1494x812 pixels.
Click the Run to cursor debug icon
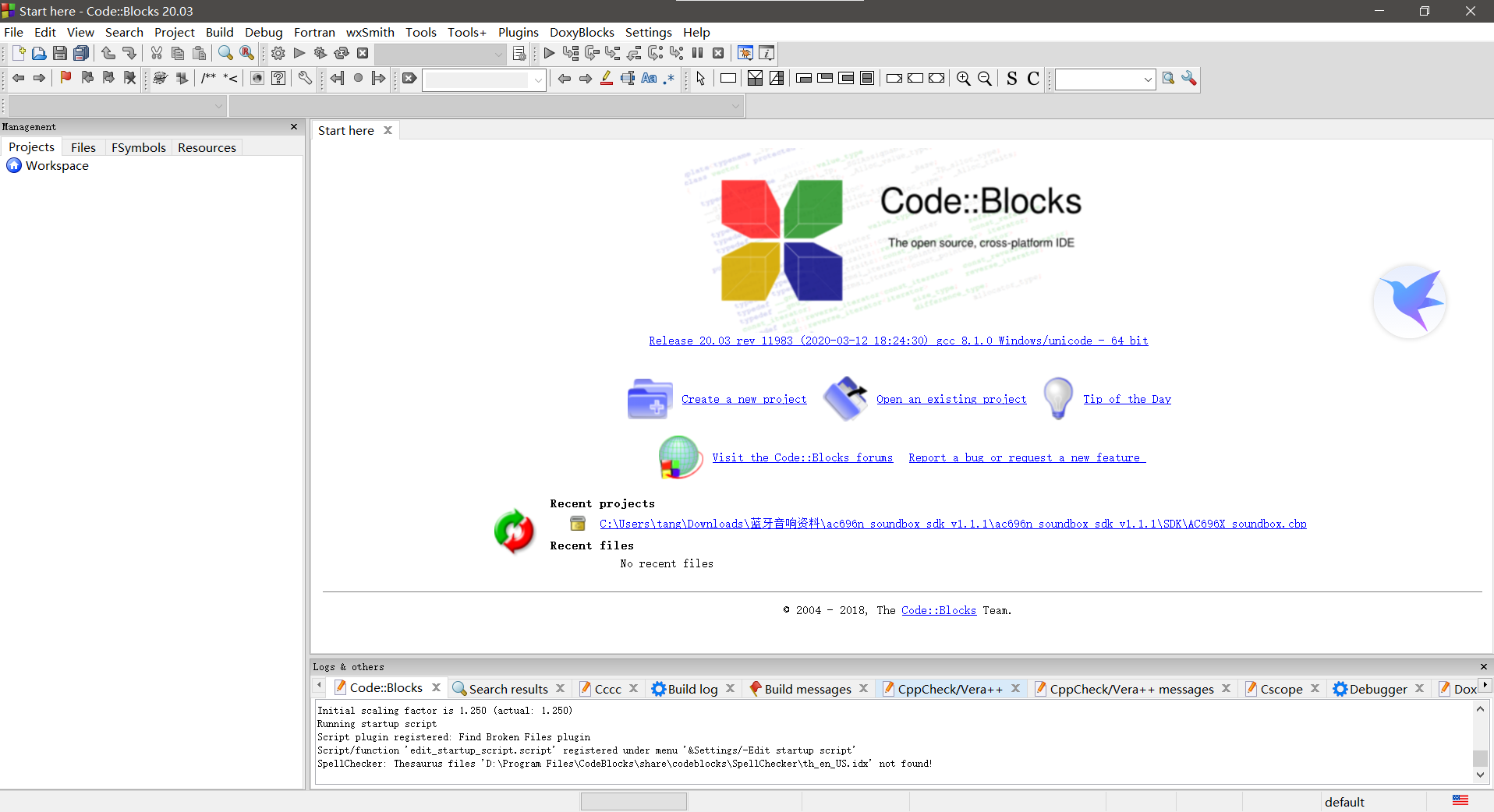(x=571, y=53)
